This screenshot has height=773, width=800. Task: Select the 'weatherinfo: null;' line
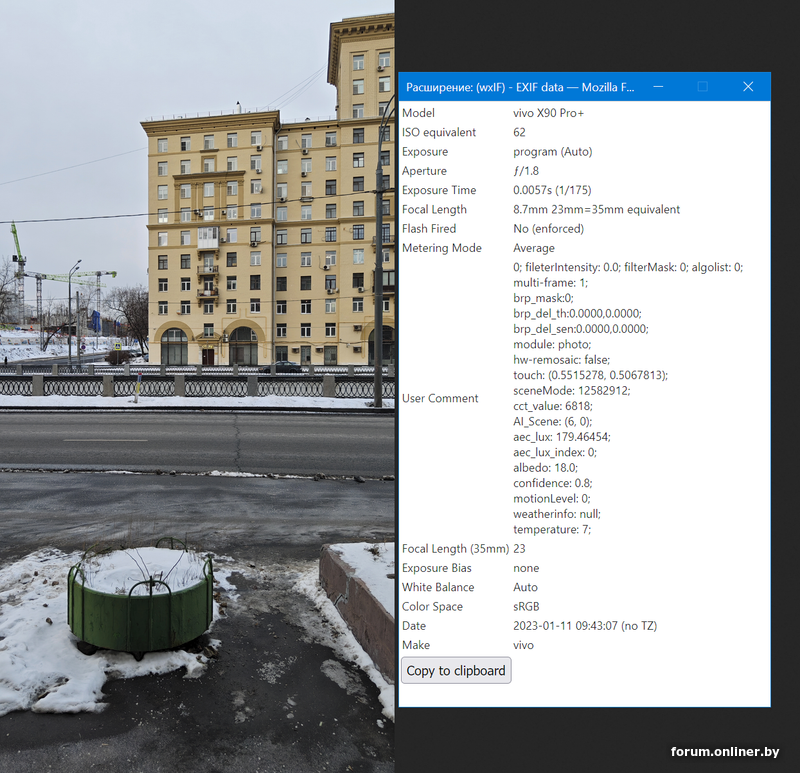click(557, 514)
